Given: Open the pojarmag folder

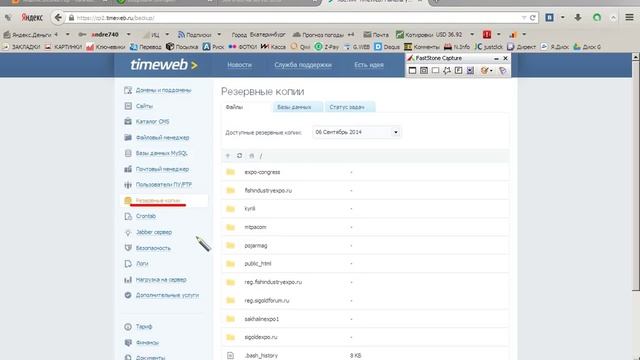Looking at the screenshot, I should (256, 245).
